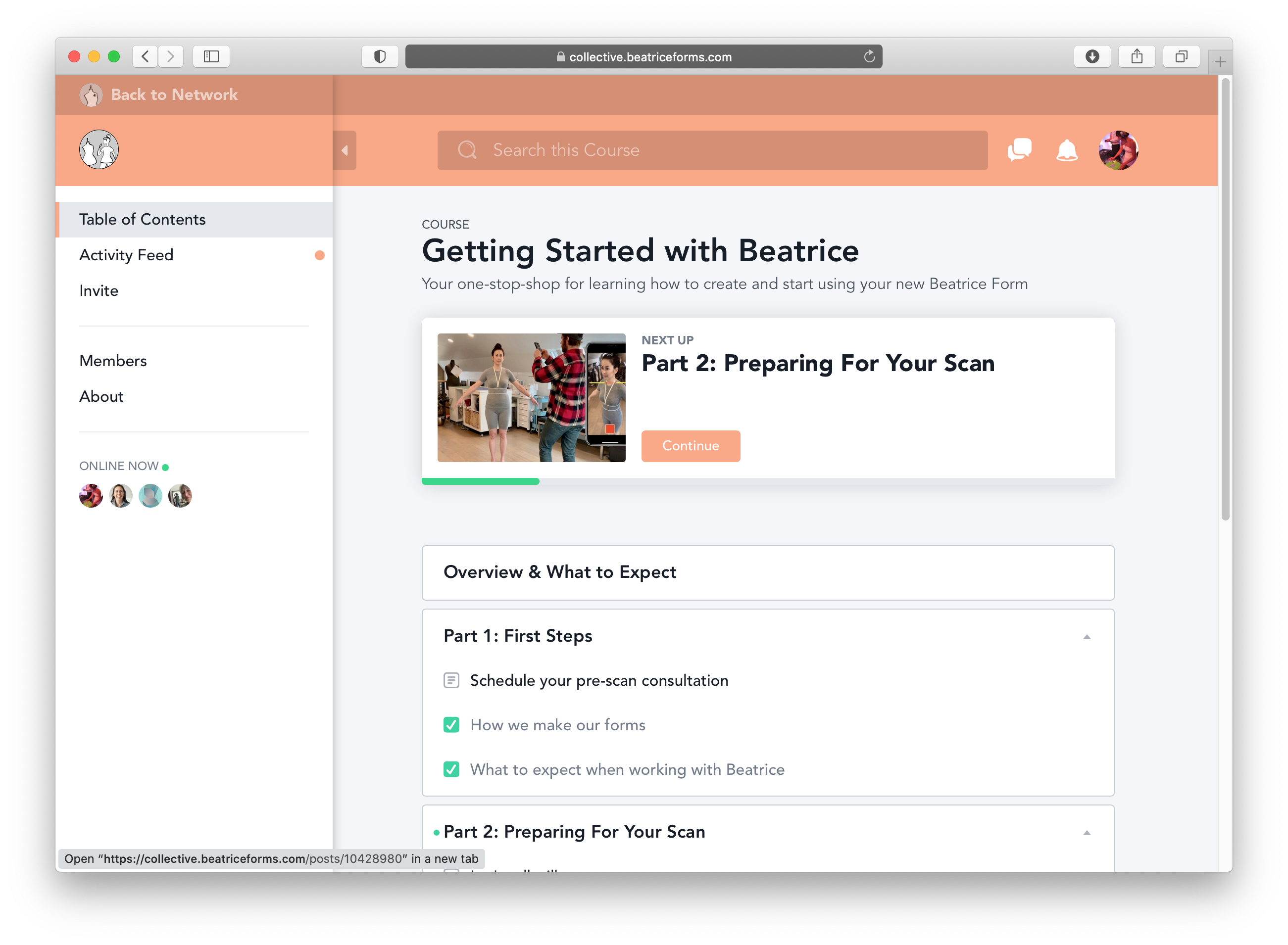The height and width of the screenshot is (945, 1288).
Task: Select Activity Feed in the sidebar
Action: coord(126,255)
